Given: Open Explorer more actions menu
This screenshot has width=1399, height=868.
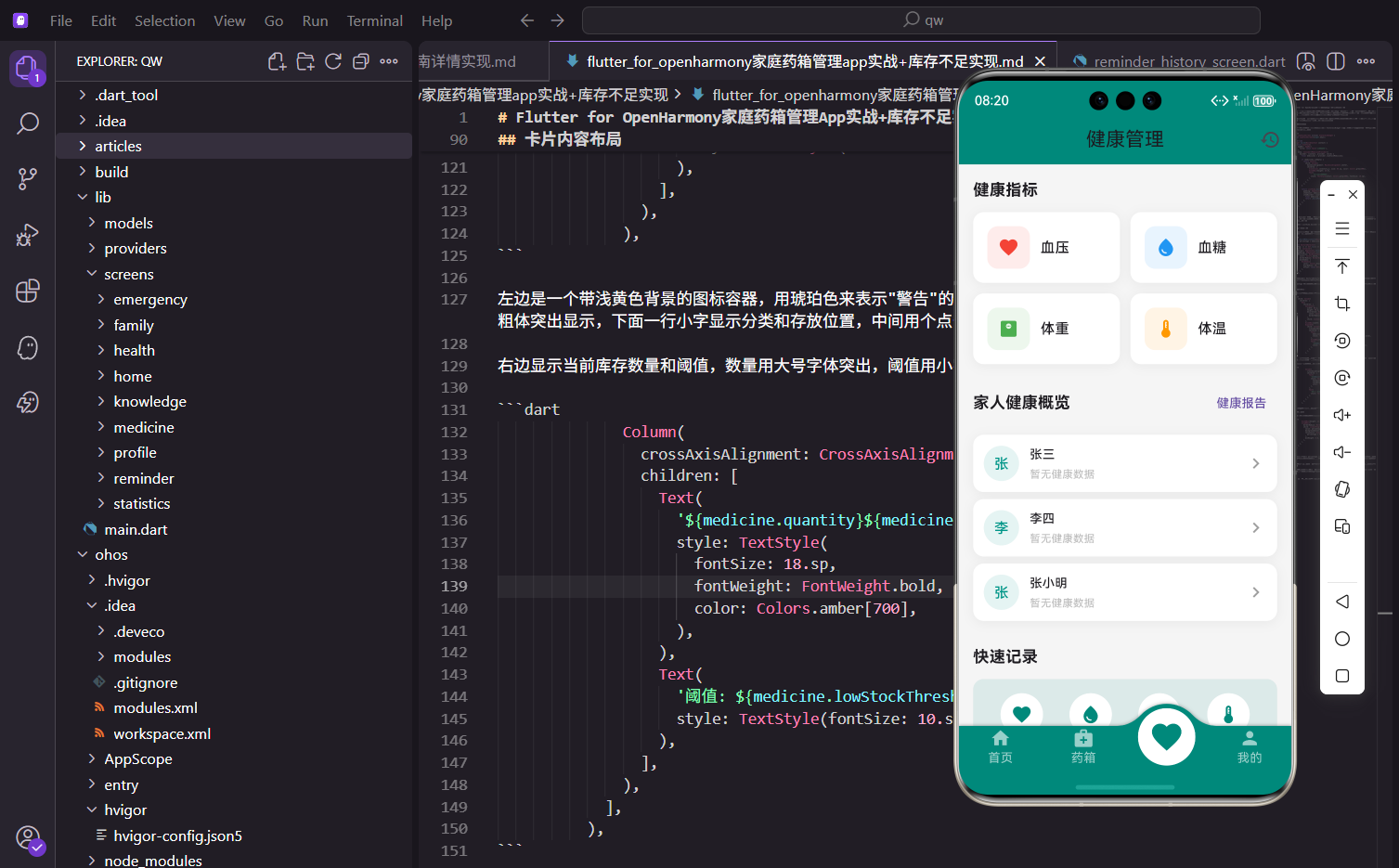Looking at the screenshot, I should pyautogui.click(x=389, y=61).
